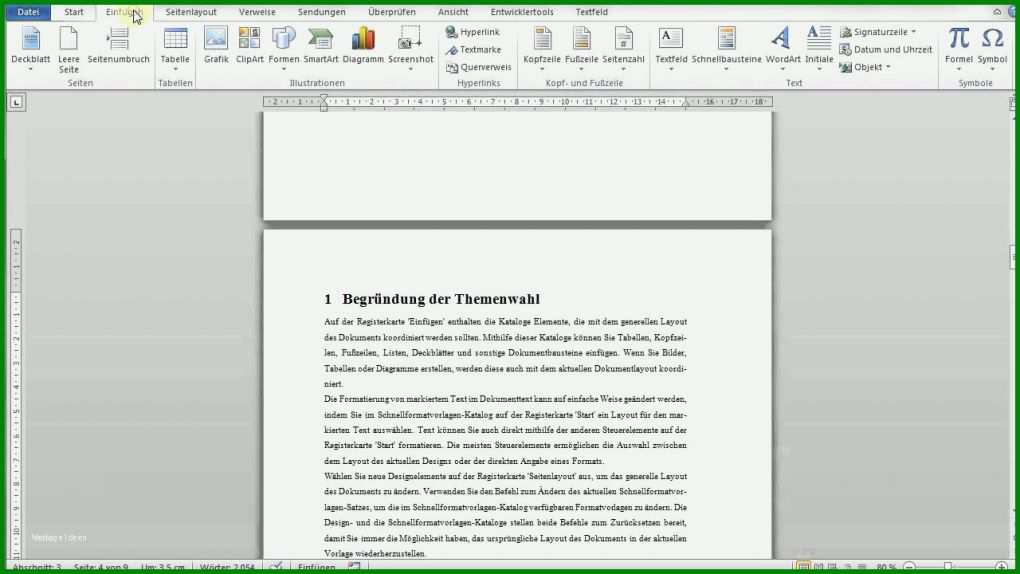Screen dimensions: 1020x574
Task: Insert a picture using Grafik
Action: (216, 46)
